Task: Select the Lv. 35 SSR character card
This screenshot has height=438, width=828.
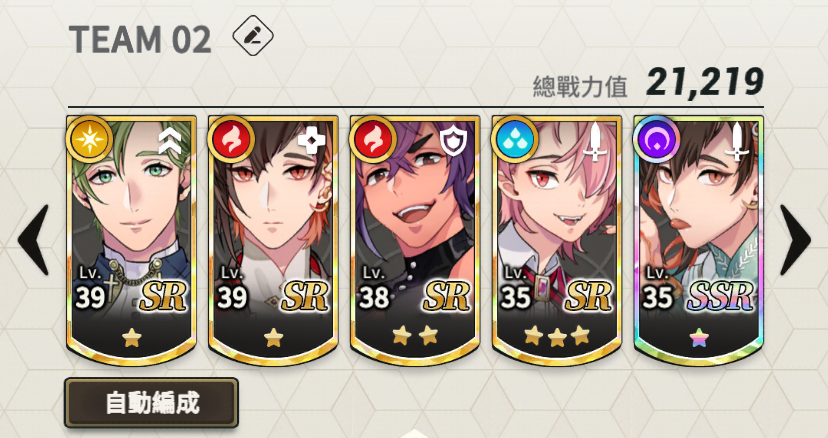Action: [699, 240]
